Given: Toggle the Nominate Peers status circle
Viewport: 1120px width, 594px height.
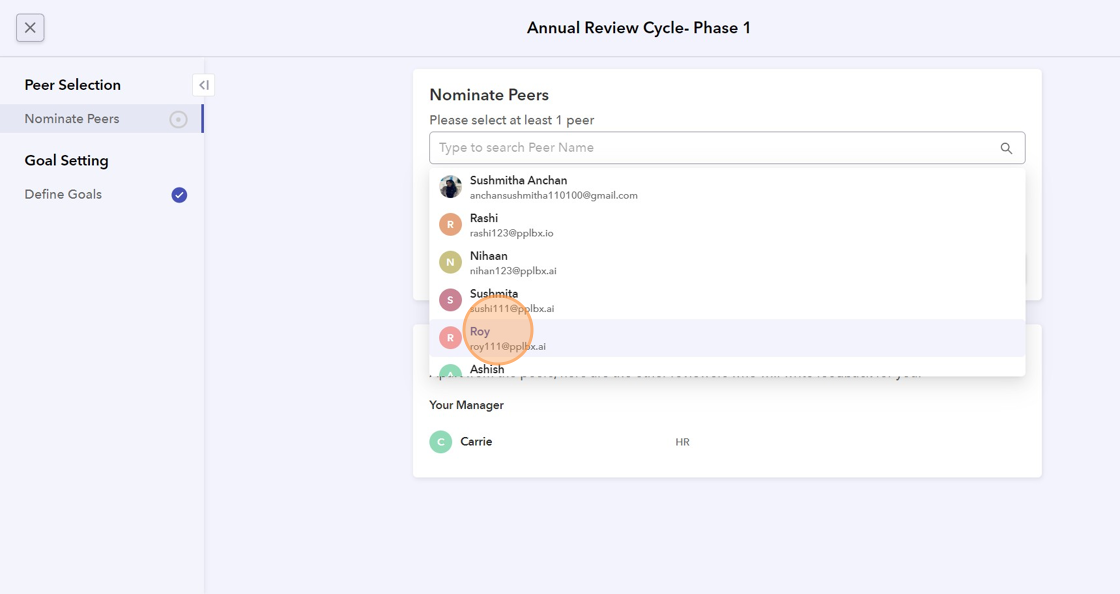Looking at the screenshot, I should [x=178, y=119].
